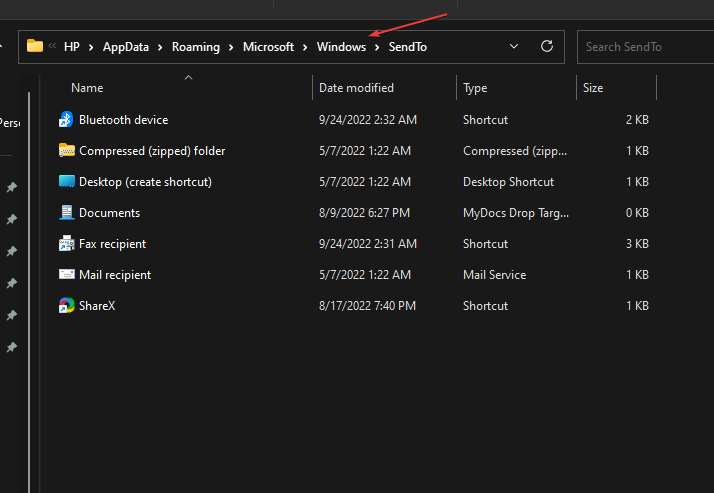Screen dimensions: 714x493
Task: Refresh the SendTo folder view
Action: coord(546,46)
